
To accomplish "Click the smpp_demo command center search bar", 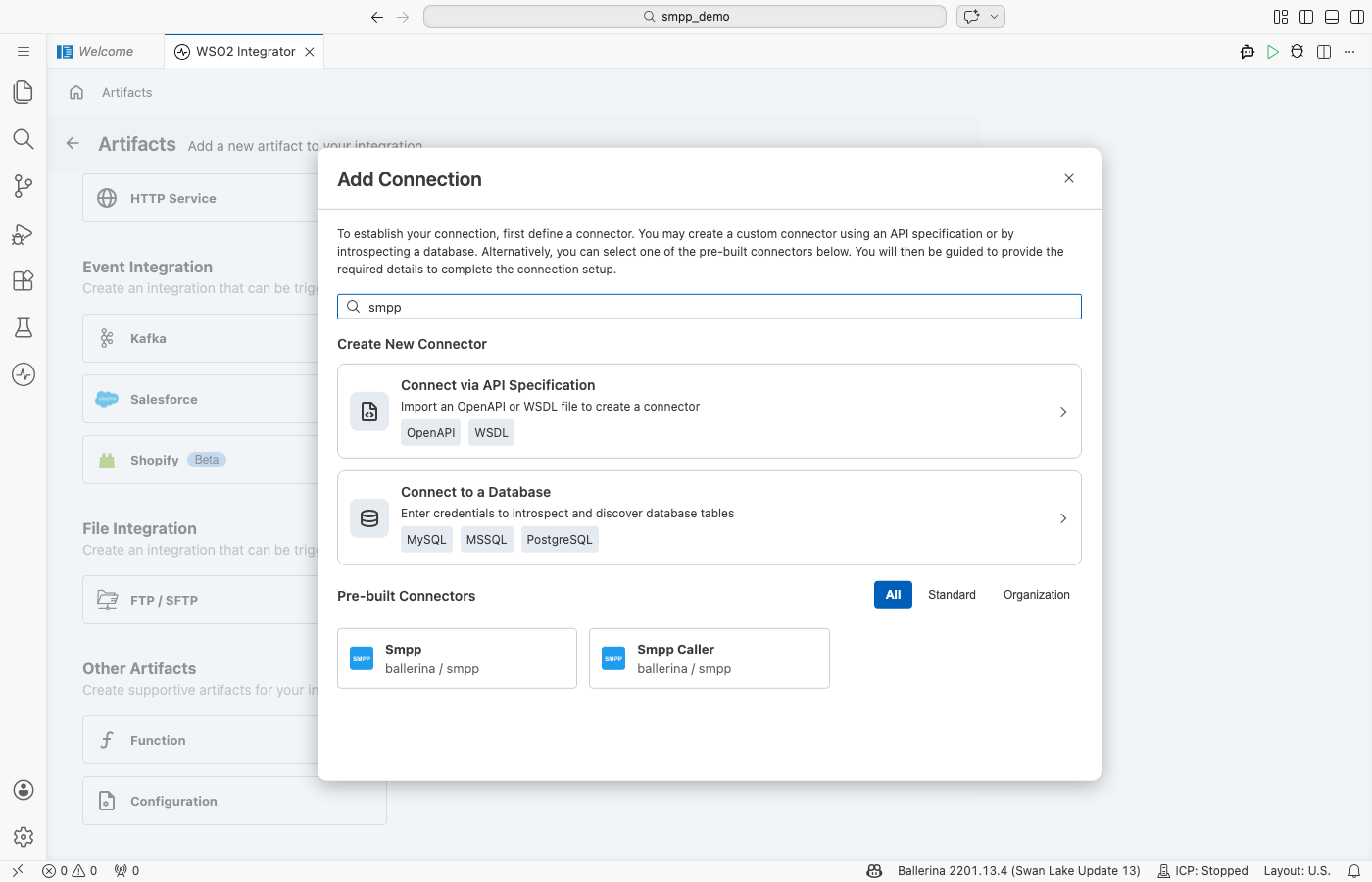I will coord(685,17).
